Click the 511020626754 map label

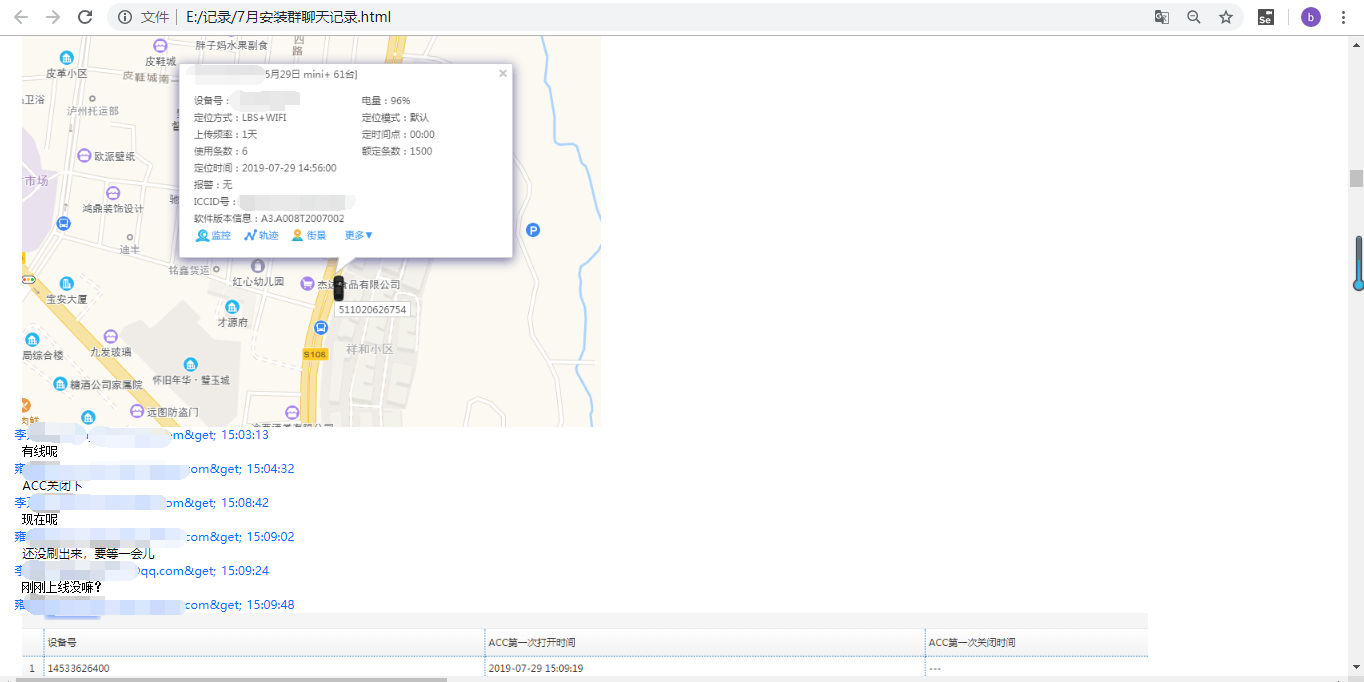pyautogui.click(x=372, y=310)
